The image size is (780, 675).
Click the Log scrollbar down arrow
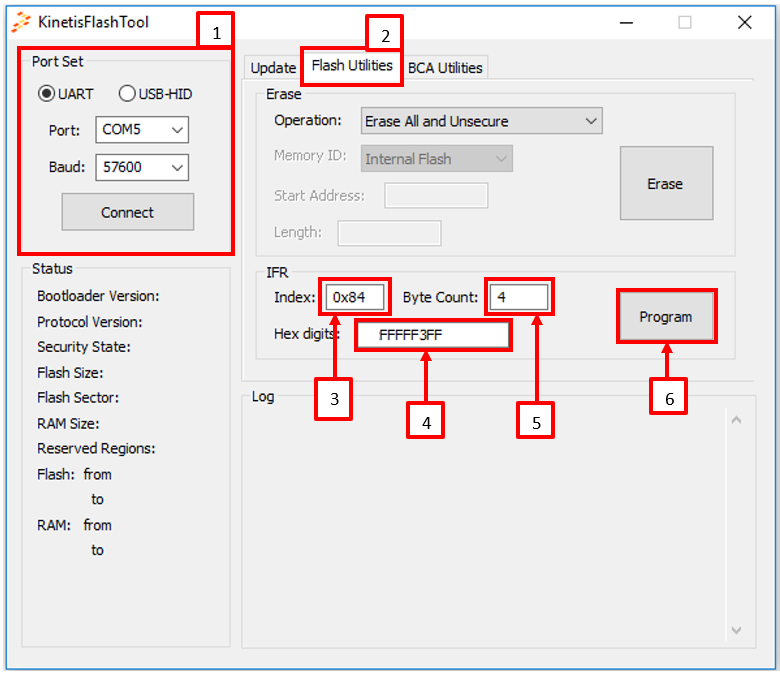point(737,630)
